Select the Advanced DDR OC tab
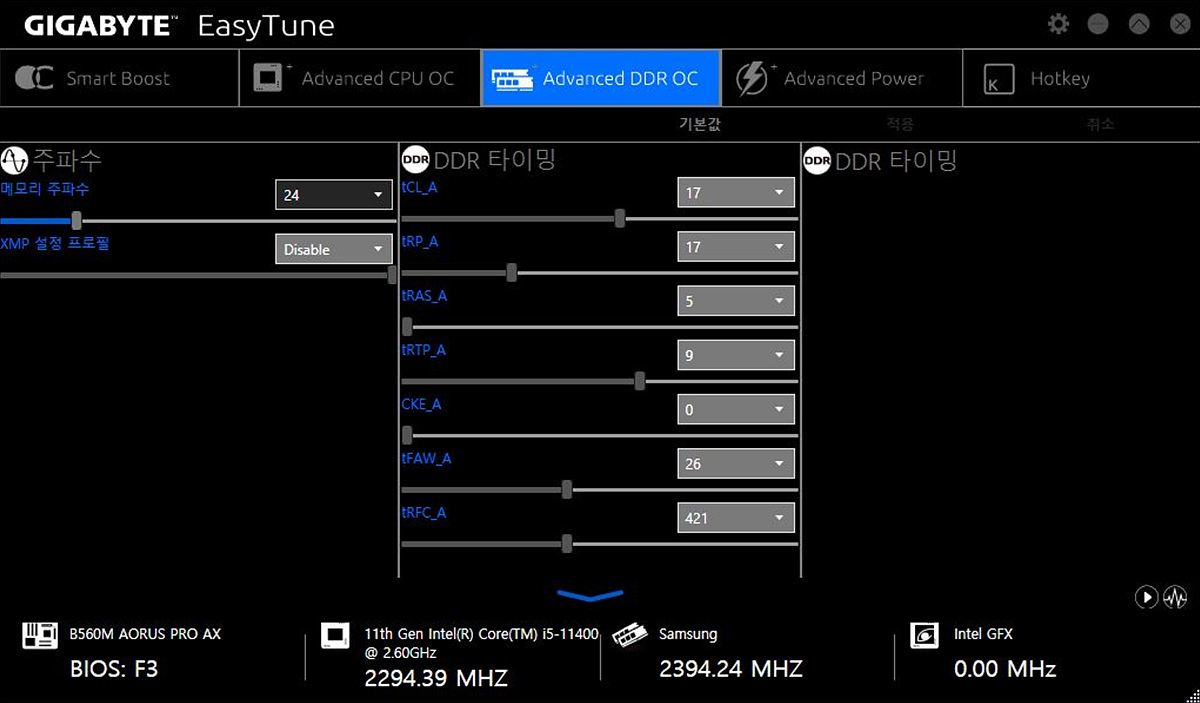The width and height of the screenshot is (1200, 703). [600, 78]
